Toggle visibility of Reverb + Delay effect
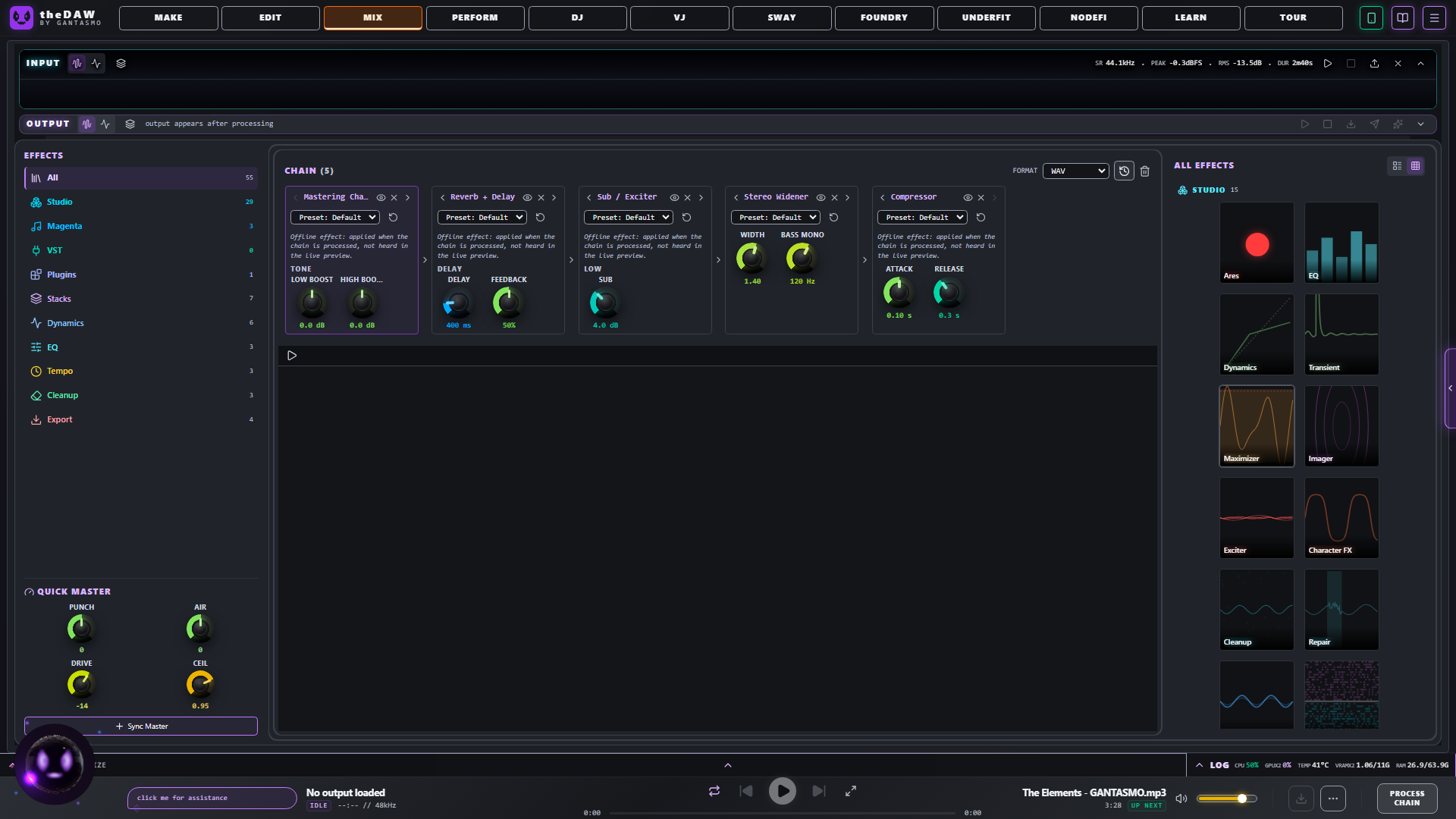Screen dimensions: 1456x819 [528, 198]
